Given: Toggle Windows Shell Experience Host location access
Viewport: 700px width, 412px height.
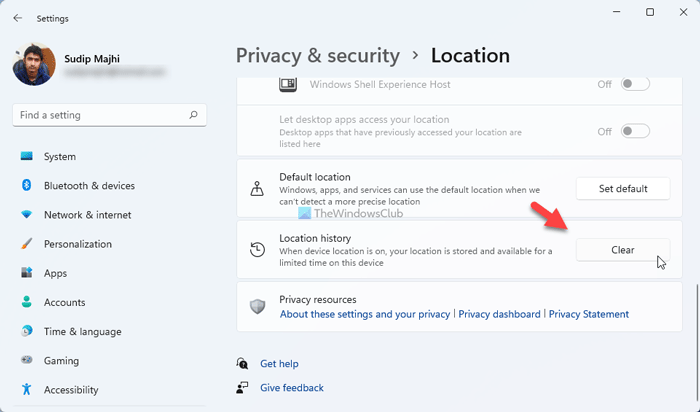Looking at the screenshot, I should click(x=635, y=84).
